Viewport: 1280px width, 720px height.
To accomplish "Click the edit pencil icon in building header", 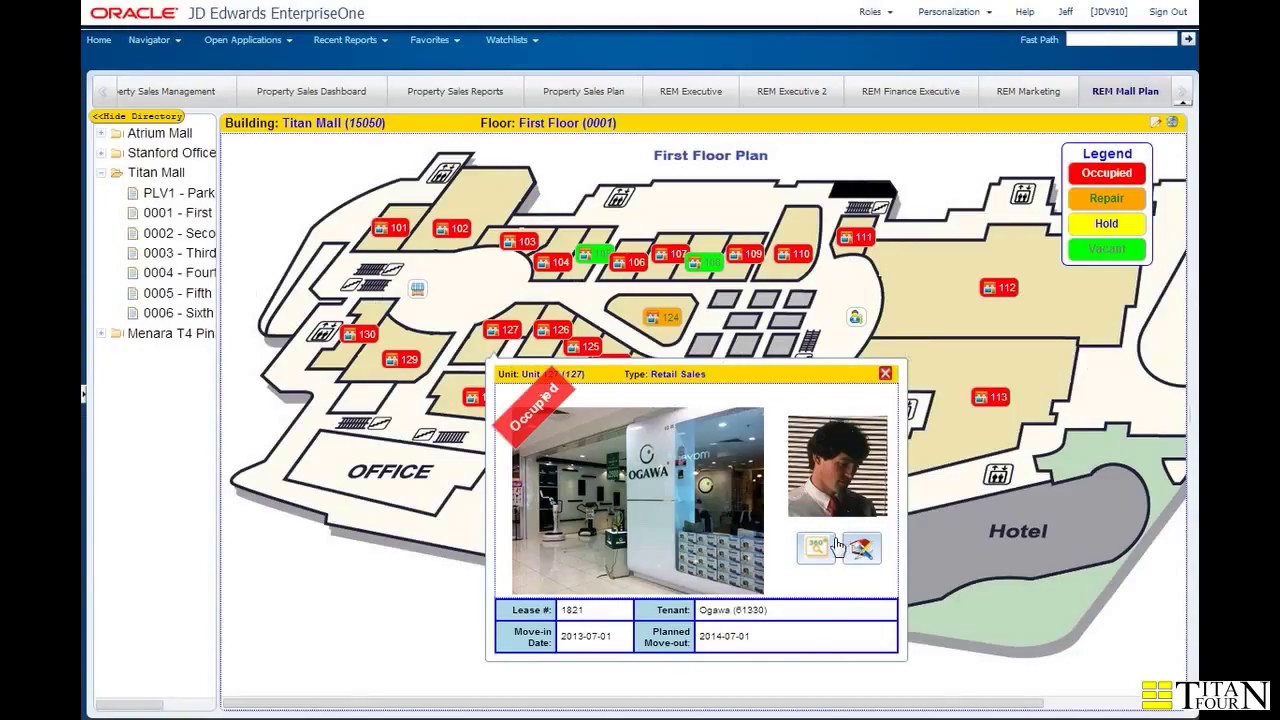I will click(1156, 122).
